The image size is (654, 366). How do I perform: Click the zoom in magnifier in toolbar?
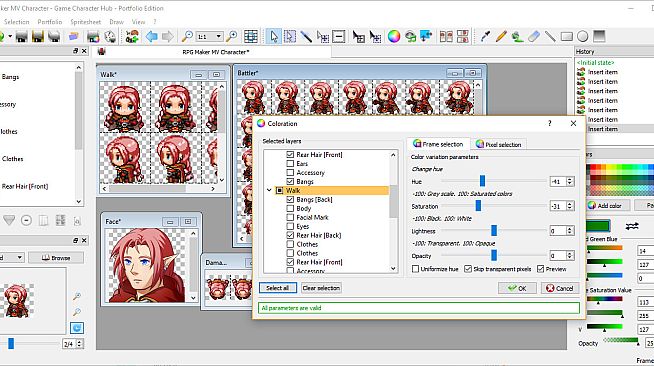coord(231,37)
